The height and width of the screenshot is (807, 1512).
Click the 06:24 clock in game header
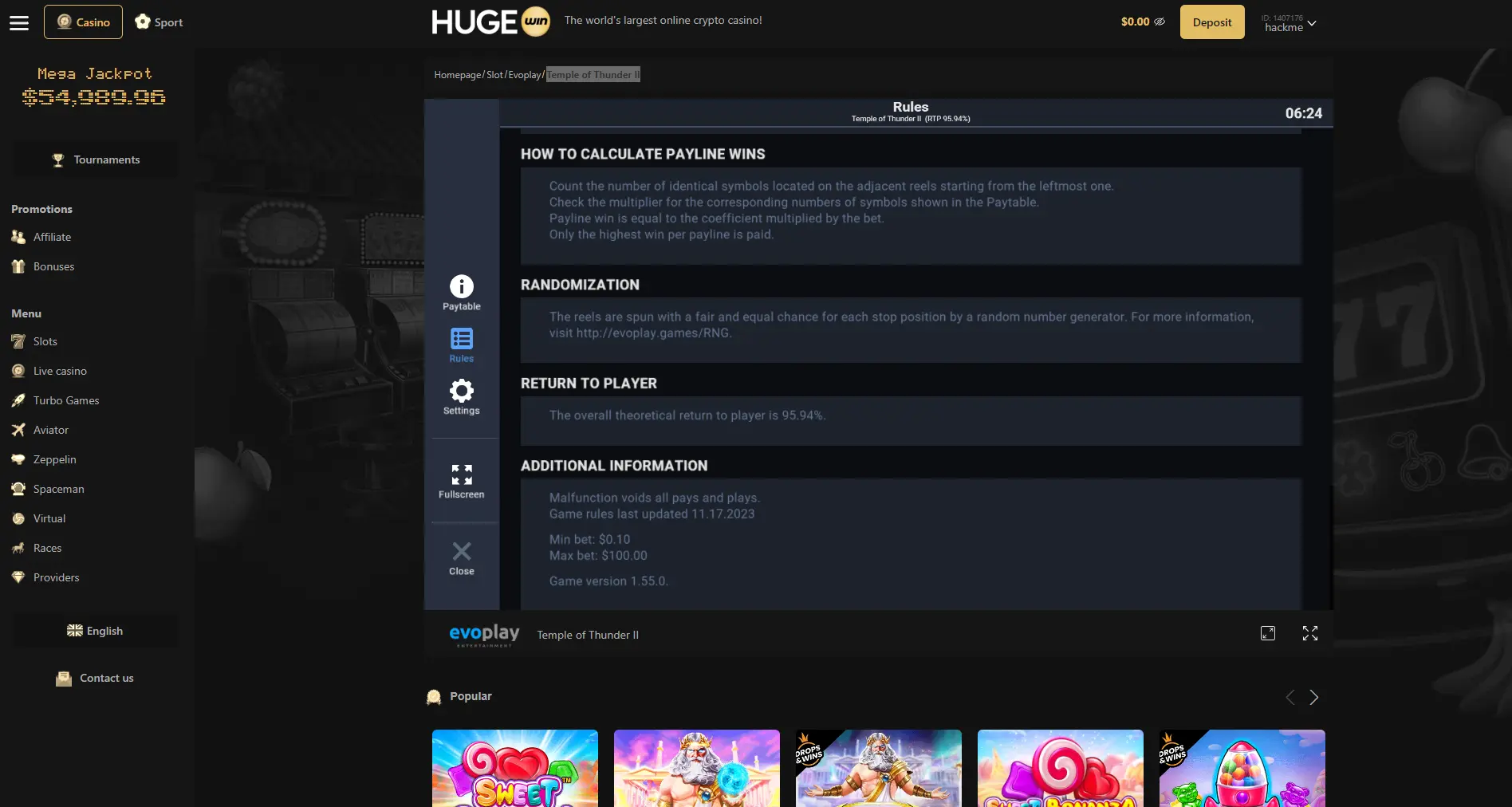1303,113
